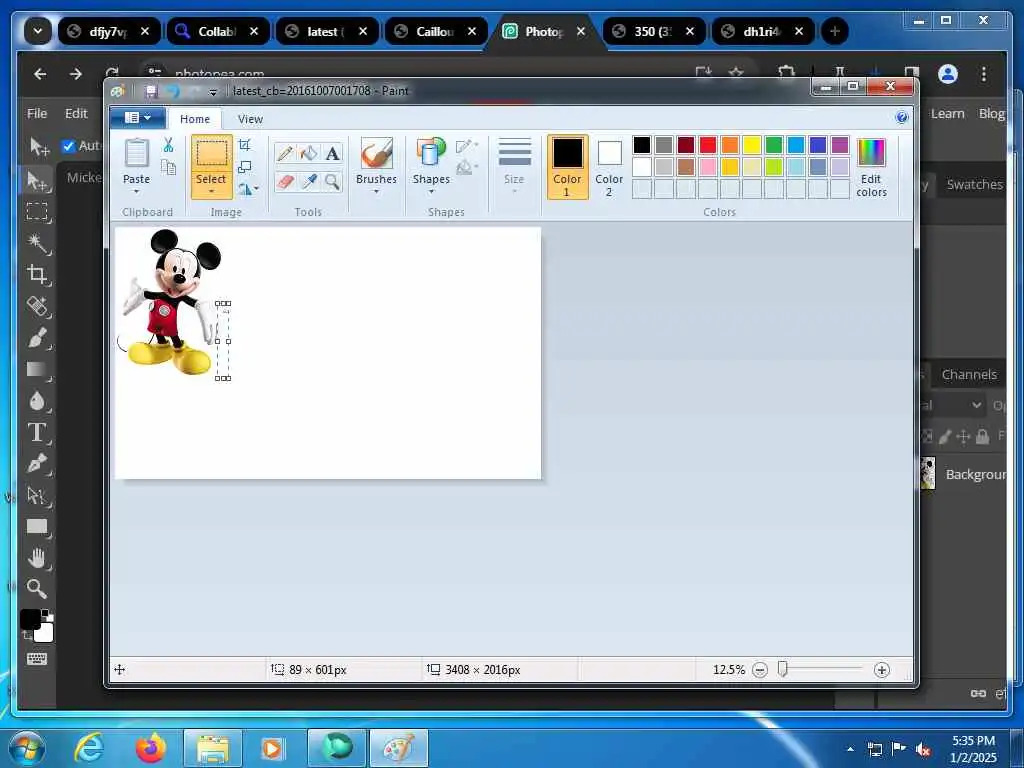The image size is (1024, 768).
Task: Select the Pen tool in Photopea's toolbar
Action: 37,464
